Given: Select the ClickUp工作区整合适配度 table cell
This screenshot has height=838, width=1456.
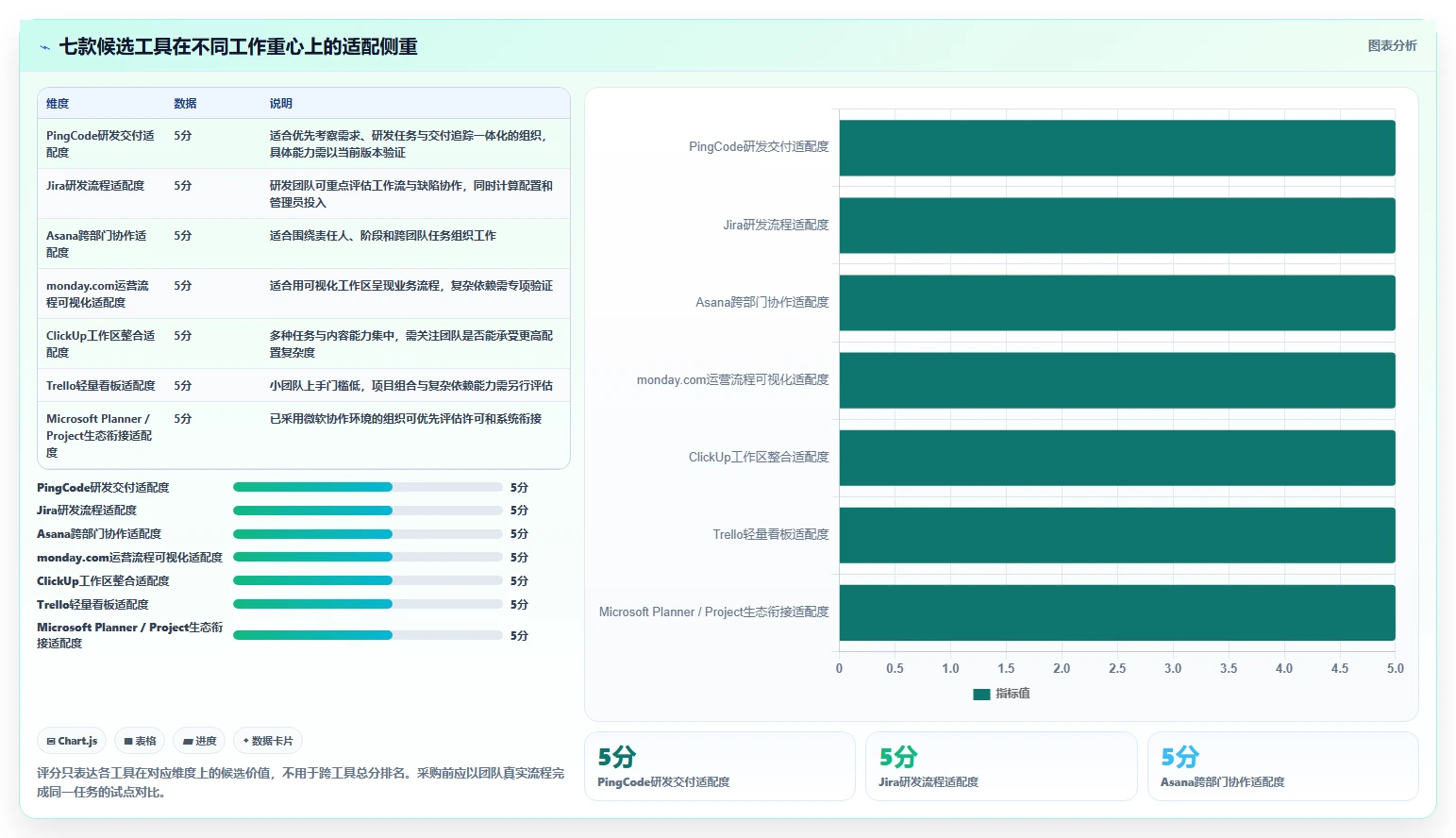Looking at the screenshot, I should (x=101, y=344).
